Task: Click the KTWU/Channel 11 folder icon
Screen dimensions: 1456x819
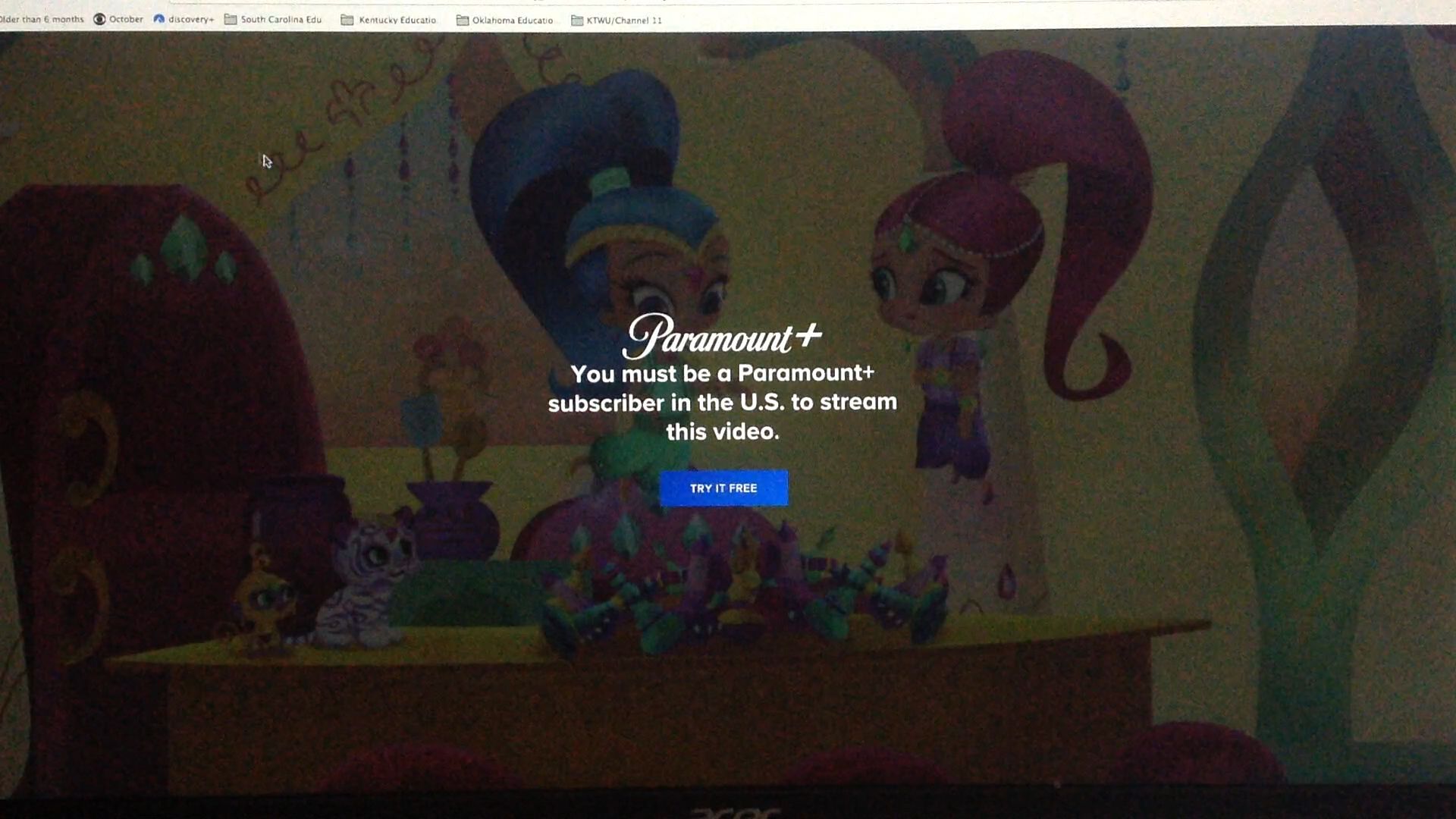Action: (x=577, y=20)
